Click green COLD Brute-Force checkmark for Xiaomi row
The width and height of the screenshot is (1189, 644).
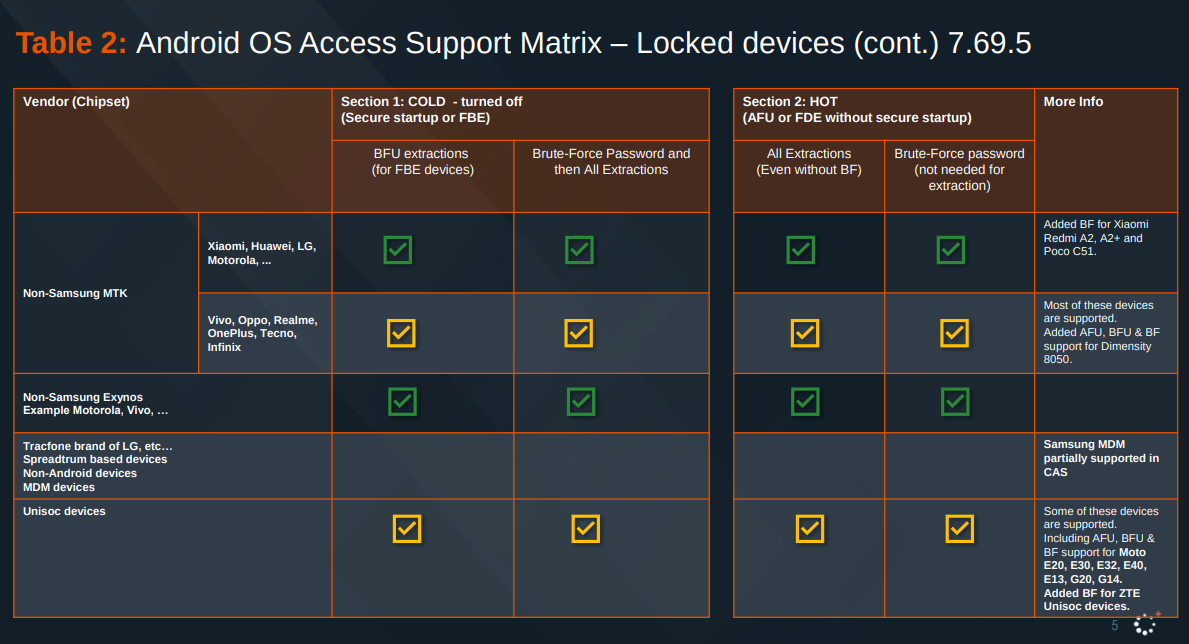[x=579, y=249]
